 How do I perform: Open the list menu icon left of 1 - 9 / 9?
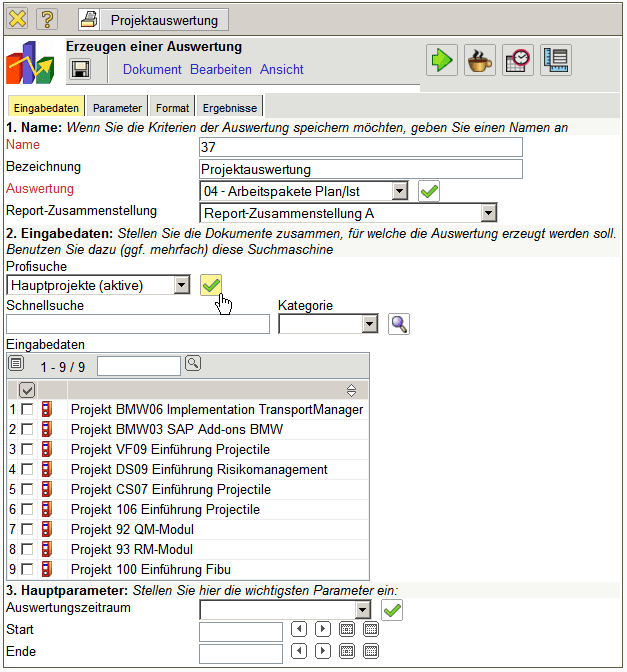pos(16,364)
